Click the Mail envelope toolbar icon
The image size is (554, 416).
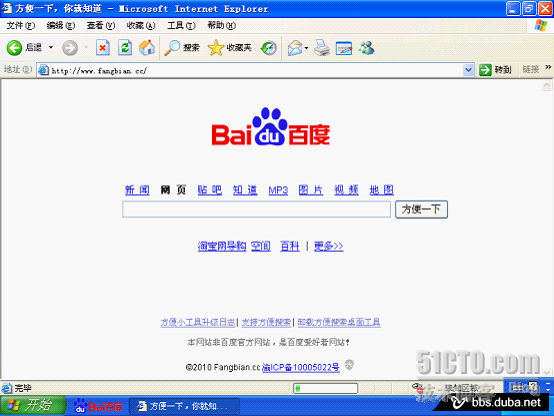click(x=295, y=48)
